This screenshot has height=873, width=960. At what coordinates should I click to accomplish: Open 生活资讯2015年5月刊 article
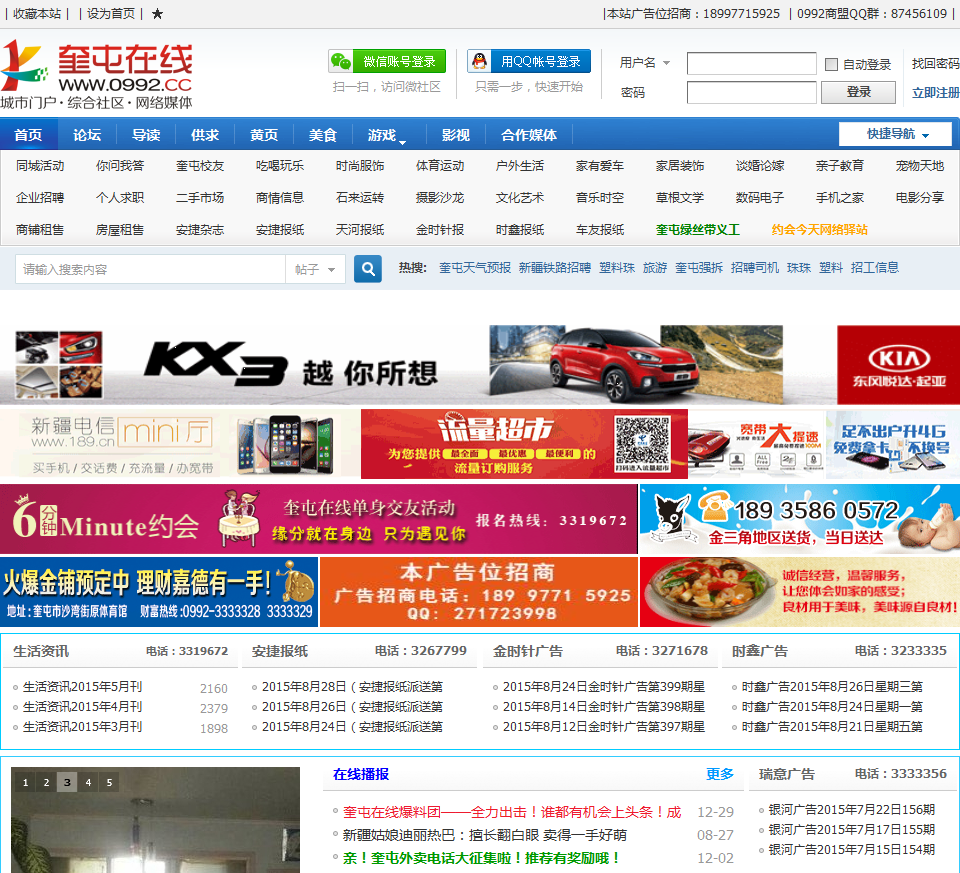click(82, 687)
